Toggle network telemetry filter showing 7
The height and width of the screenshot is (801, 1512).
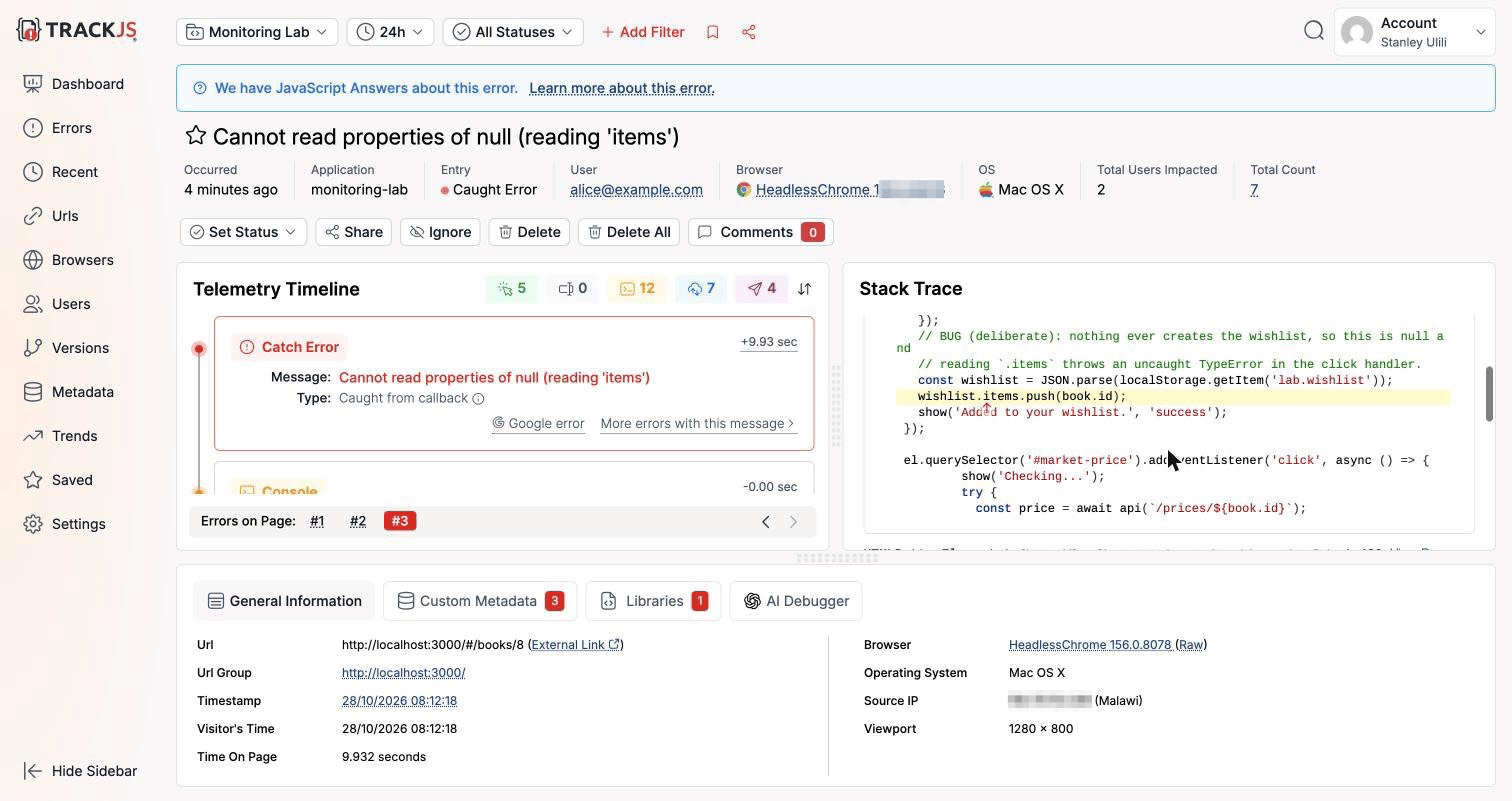coord(701,289)
